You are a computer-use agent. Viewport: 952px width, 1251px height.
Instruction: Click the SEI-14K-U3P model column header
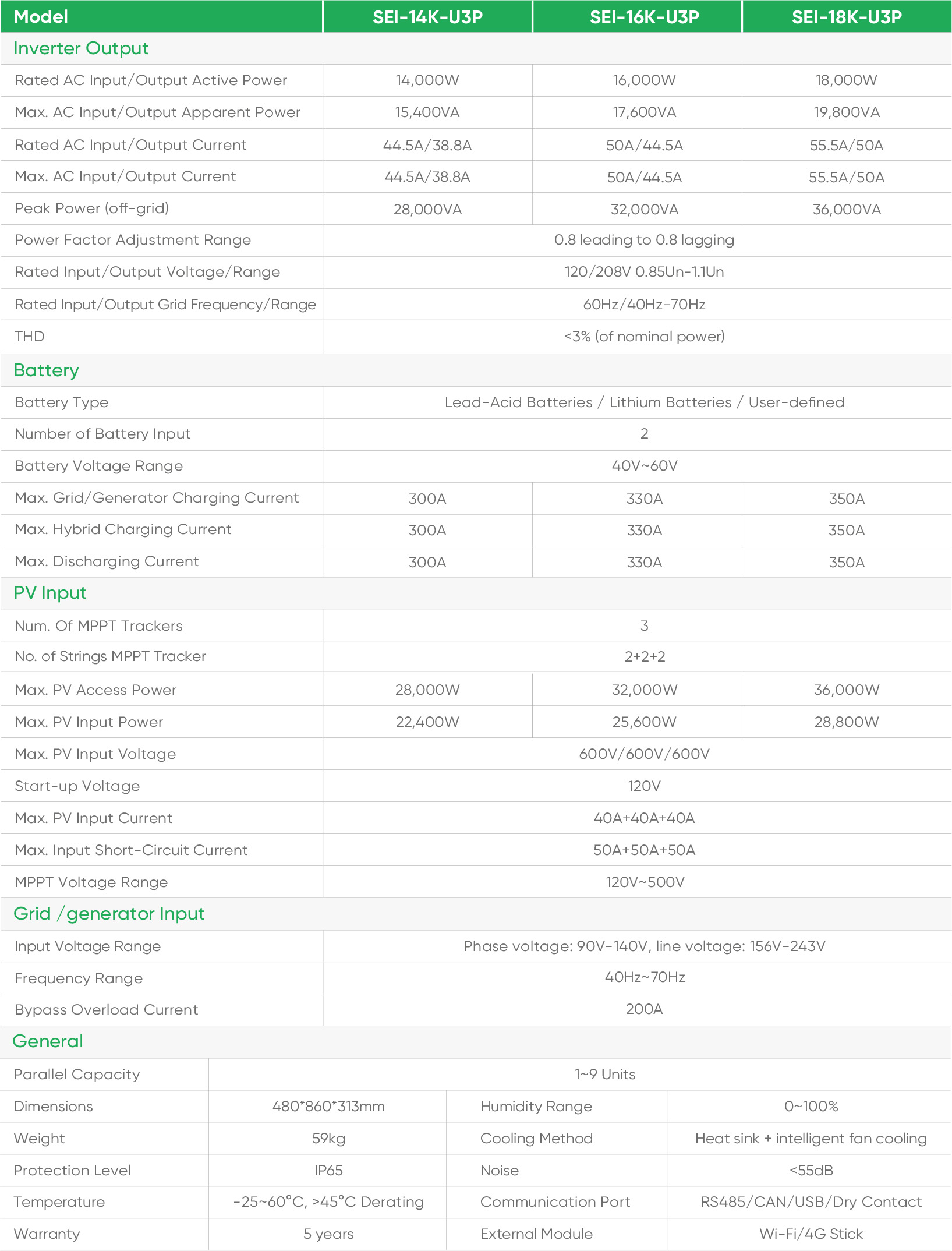tap(427, 17)
